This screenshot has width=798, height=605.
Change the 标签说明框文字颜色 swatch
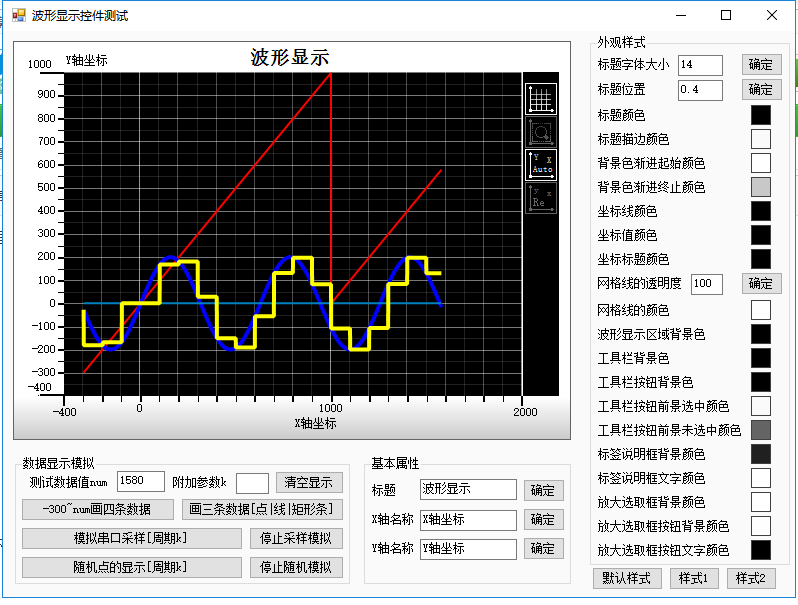[761, 478]
